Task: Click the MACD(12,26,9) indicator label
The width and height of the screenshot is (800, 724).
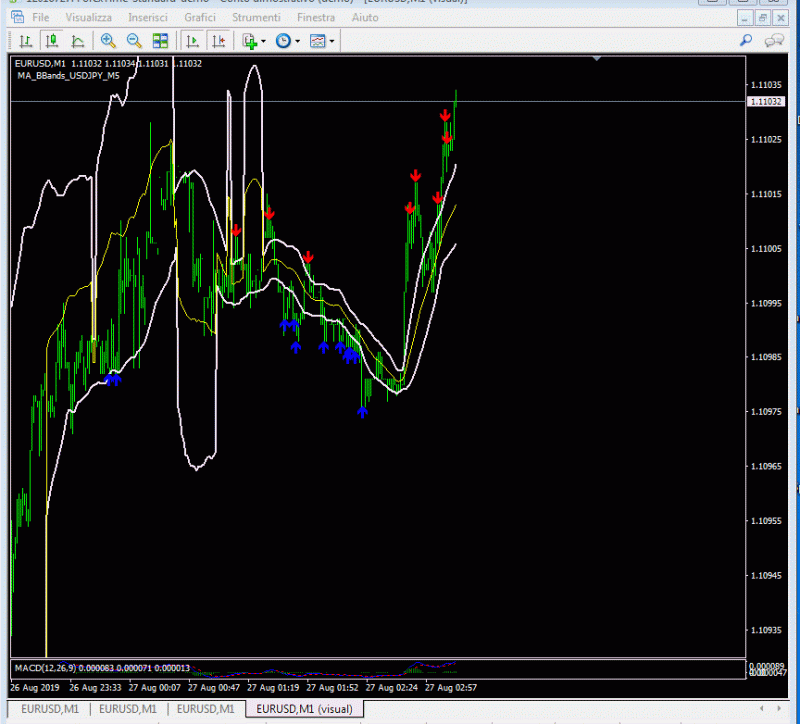Action: (45, 668)
